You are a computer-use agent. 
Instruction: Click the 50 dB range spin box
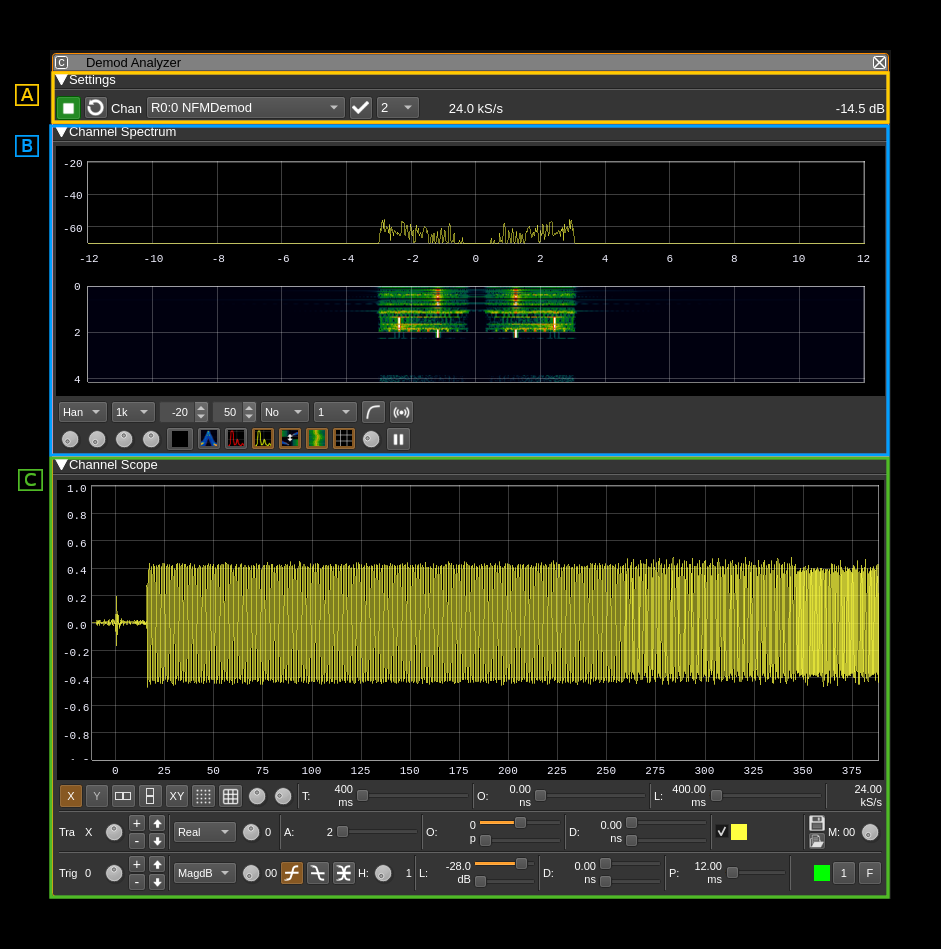tap(234, 412)
